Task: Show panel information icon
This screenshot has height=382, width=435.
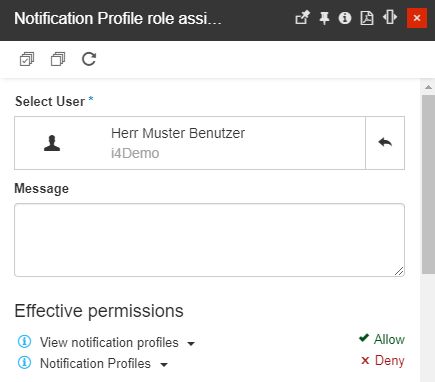Action: 345,18
